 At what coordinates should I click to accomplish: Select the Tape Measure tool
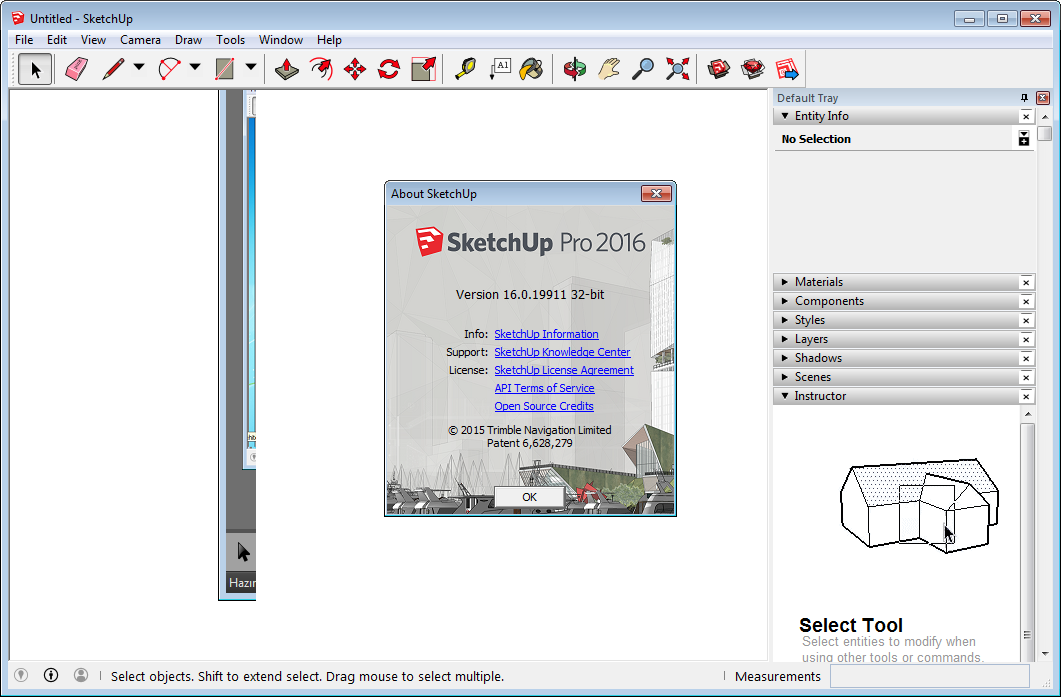[x=465, y=69]
